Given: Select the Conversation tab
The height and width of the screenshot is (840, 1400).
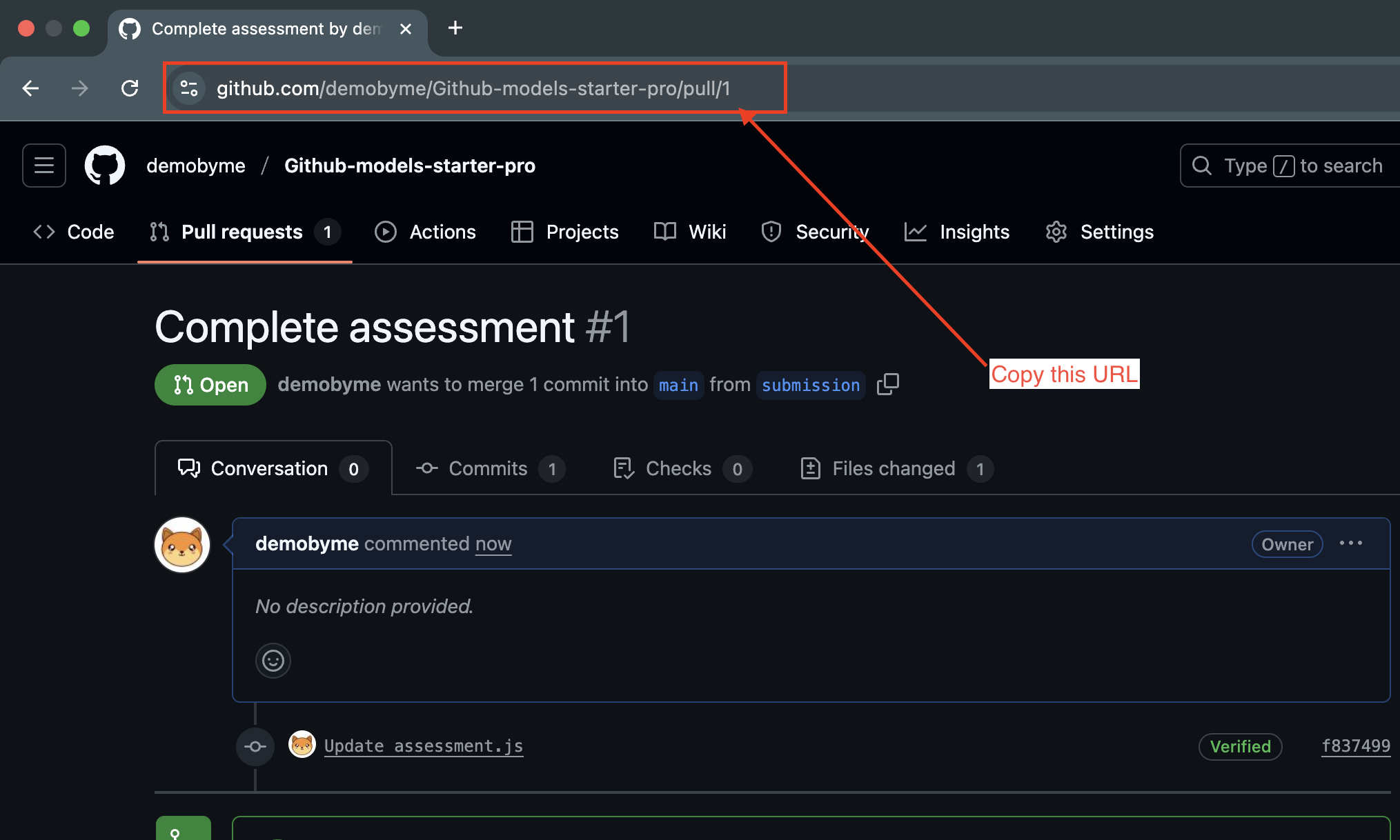Looking at the screenshot, I should point(273,468).
